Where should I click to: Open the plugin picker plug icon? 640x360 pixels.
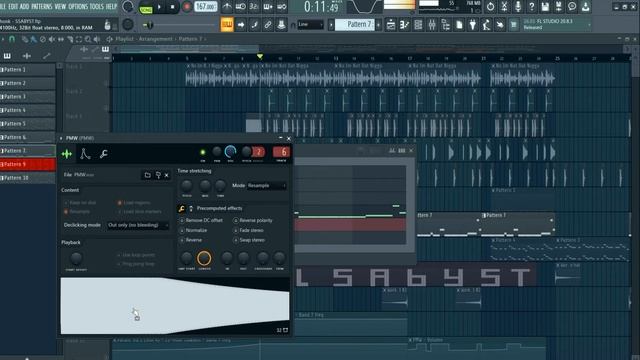point(473,25)
